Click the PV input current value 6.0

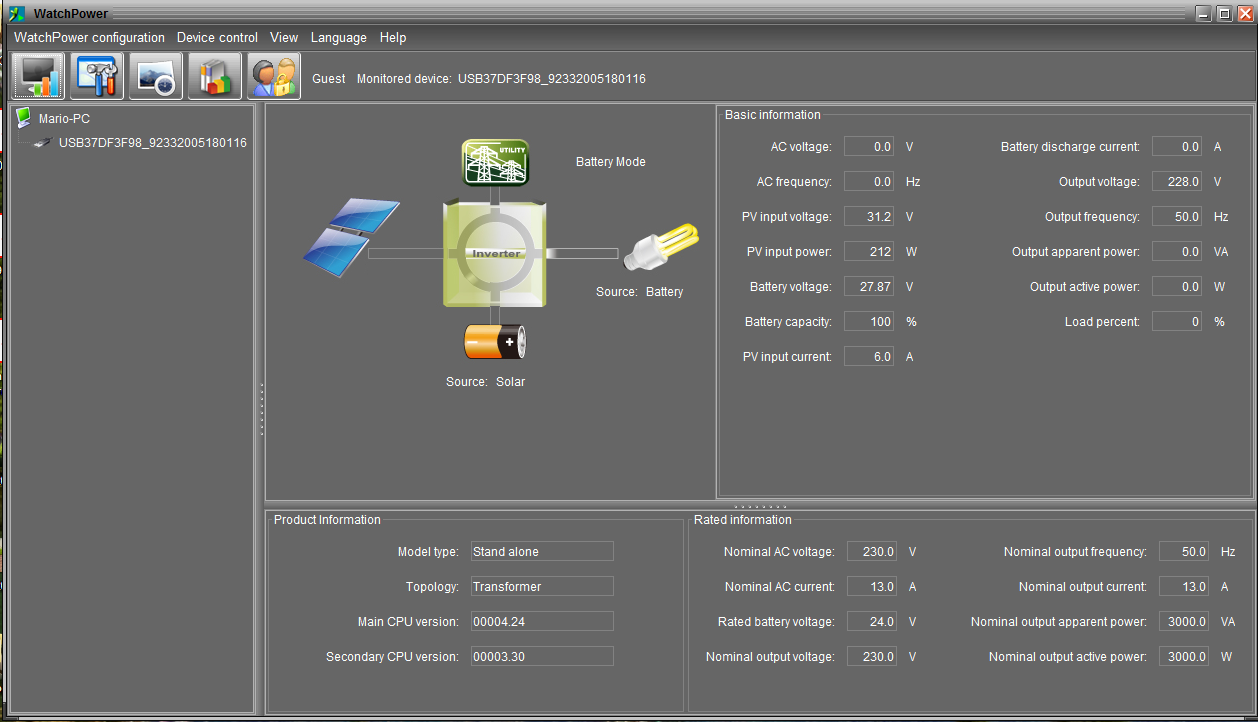pyautogui.click(x=869, y=357)
